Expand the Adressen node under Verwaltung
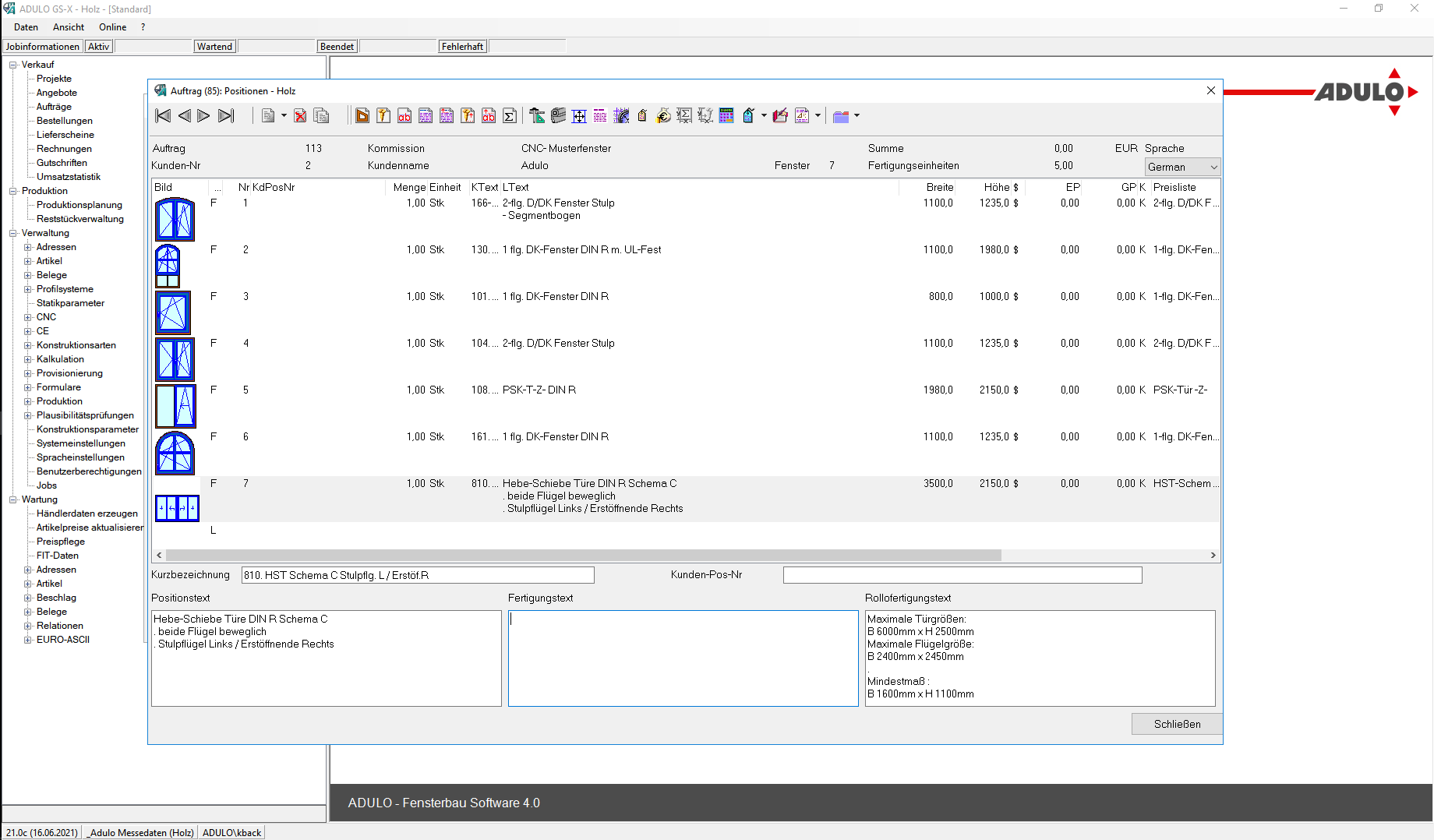This screenshot has width=1434, height=840. [x=28, y=247]
